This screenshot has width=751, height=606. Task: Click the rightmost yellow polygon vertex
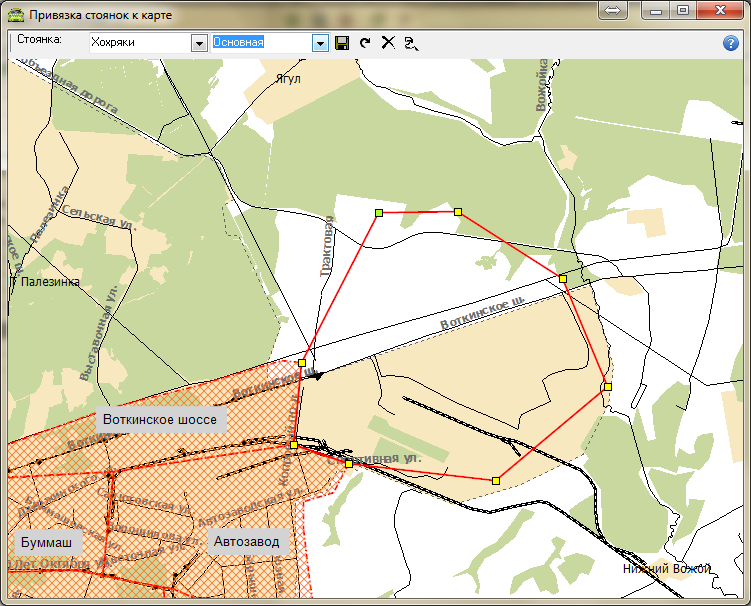607,386
